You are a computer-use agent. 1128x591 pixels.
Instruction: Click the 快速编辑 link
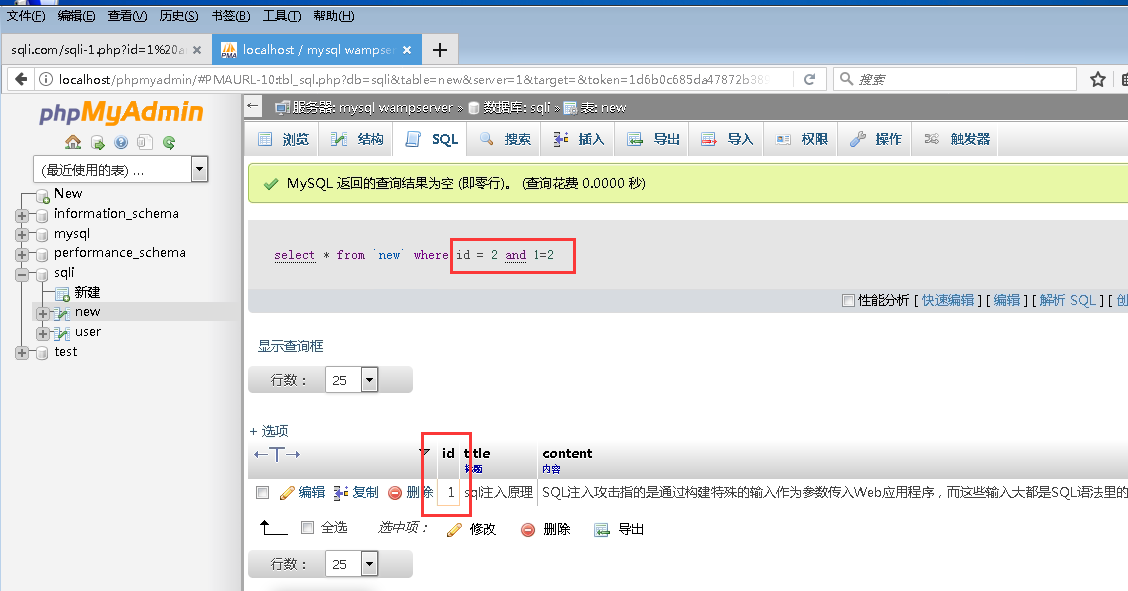tap(949, 299)
